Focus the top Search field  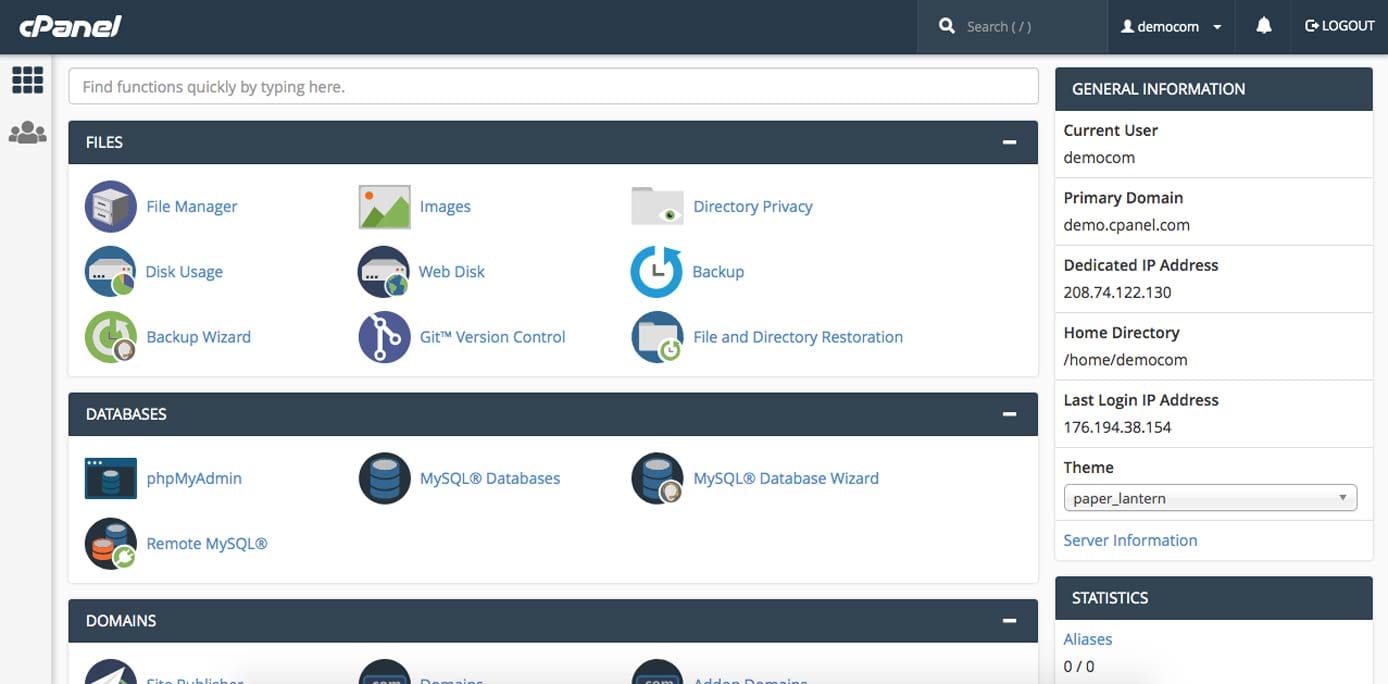[x=1012, y=26]
